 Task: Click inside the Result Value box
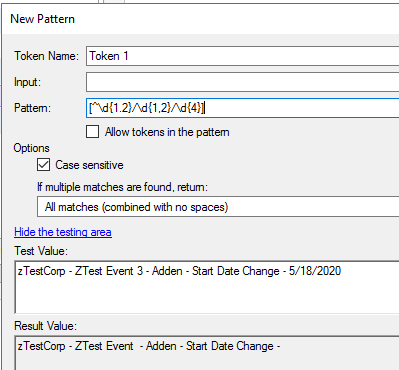point(207,353)
